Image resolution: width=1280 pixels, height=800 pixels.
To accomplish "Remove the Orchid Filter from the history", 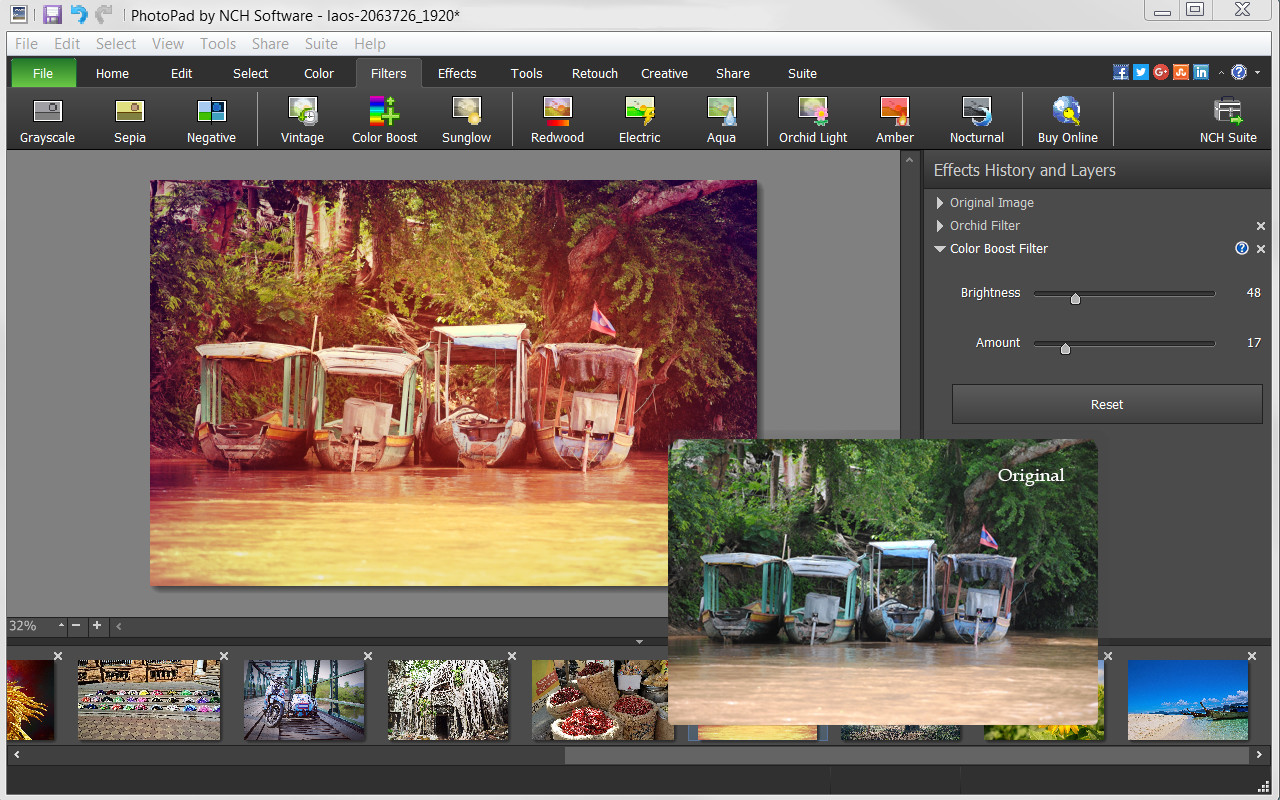I will (1260, 225).
